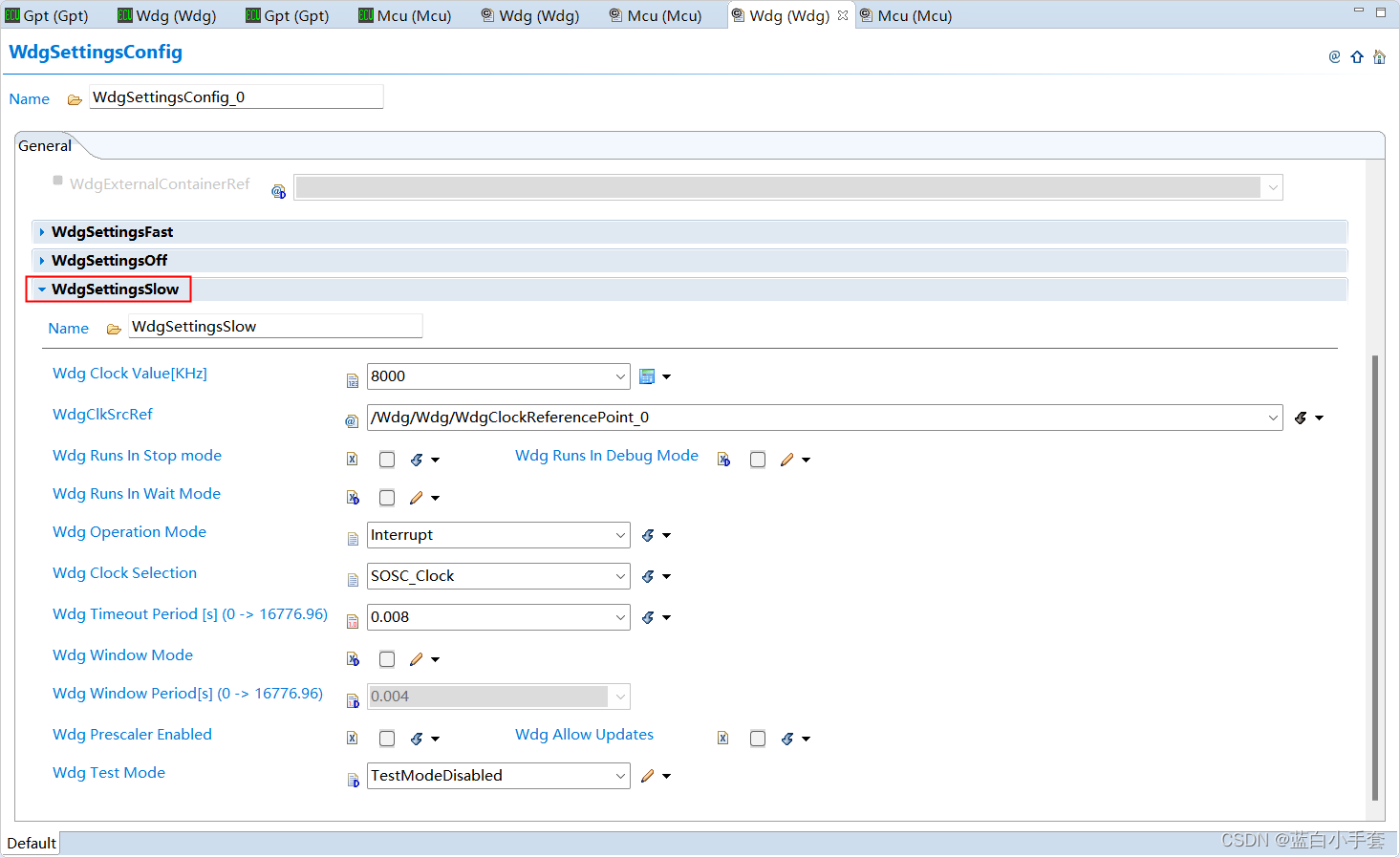Close the active Wdg (Wdg) tab

[x=843, y=15]
